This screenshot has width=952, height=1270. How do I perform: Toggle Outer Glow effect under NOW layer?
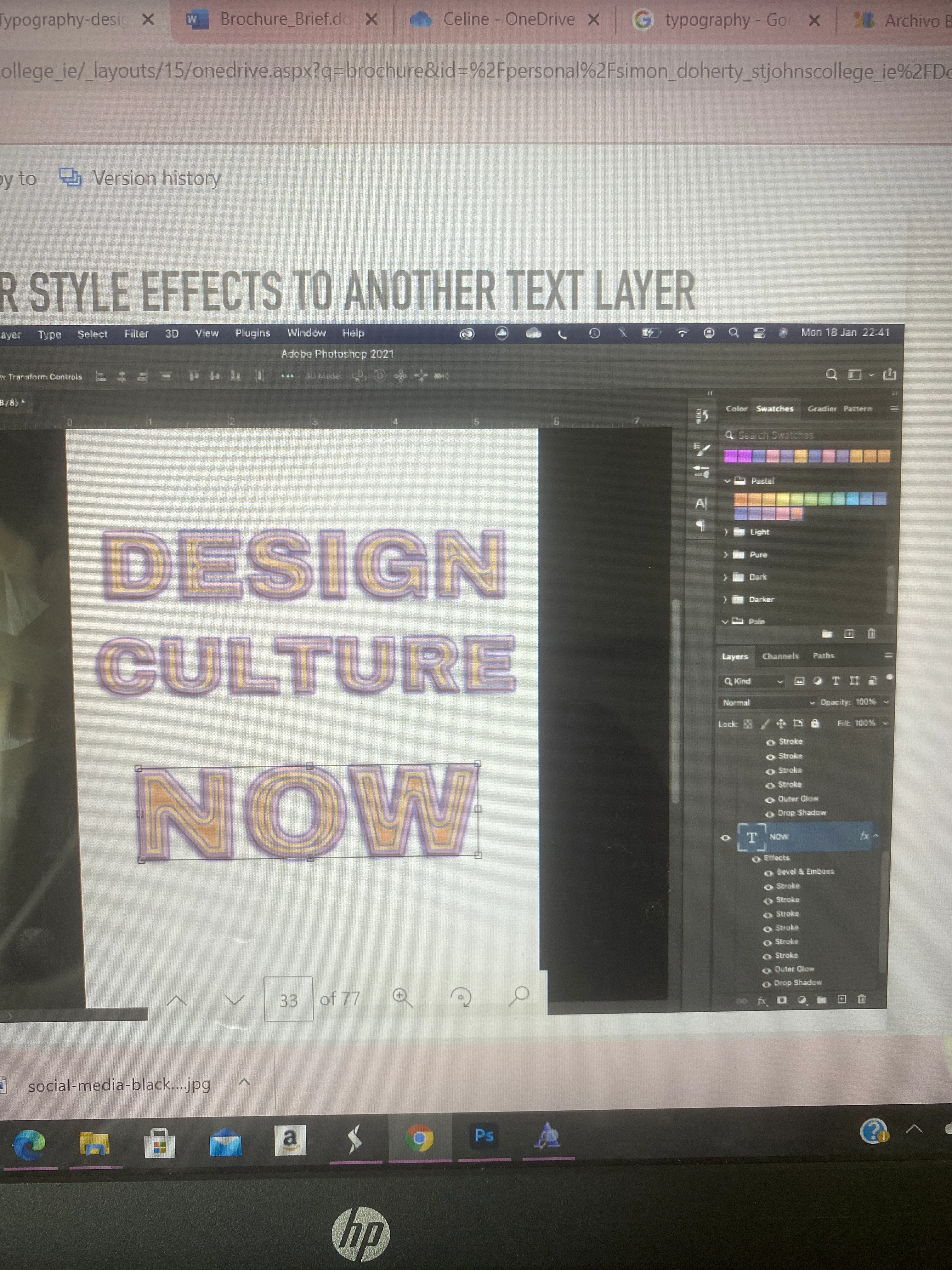click(766, 970)
